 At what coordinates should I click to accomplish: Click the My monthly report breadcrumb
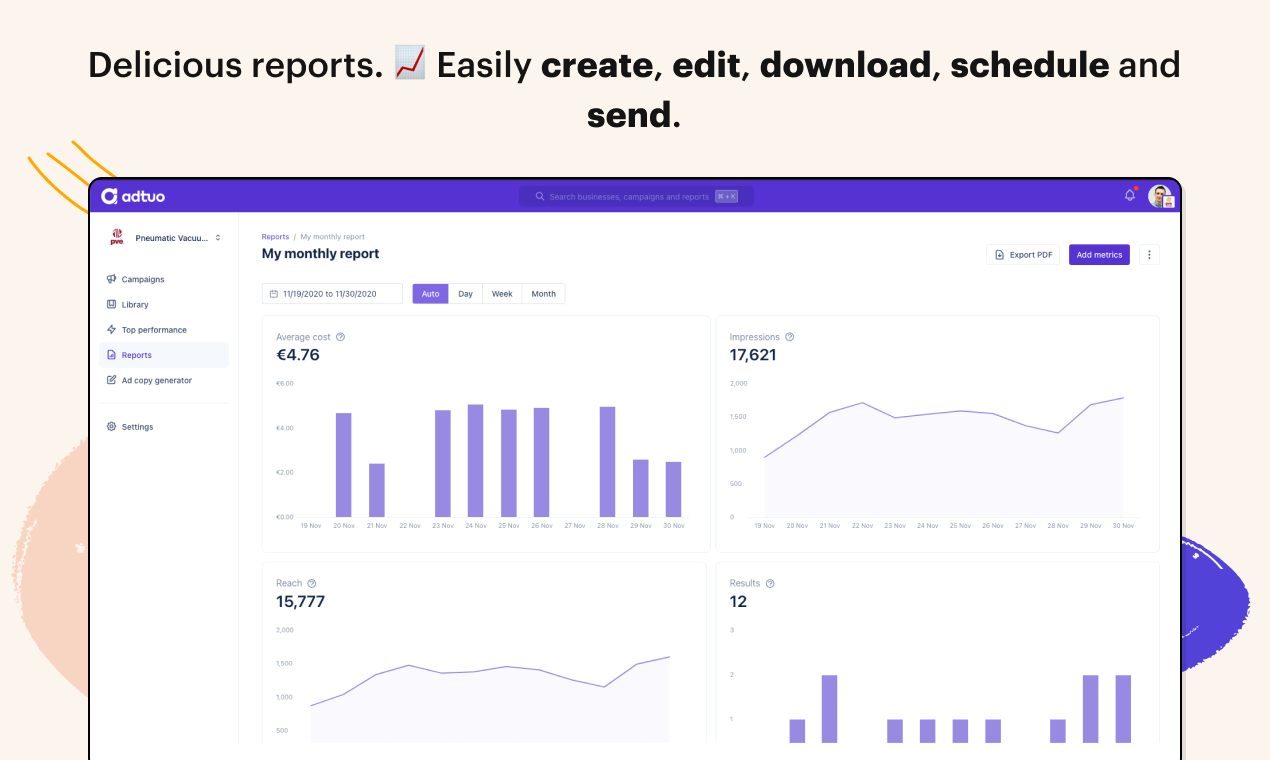click(x=332, y=237)
